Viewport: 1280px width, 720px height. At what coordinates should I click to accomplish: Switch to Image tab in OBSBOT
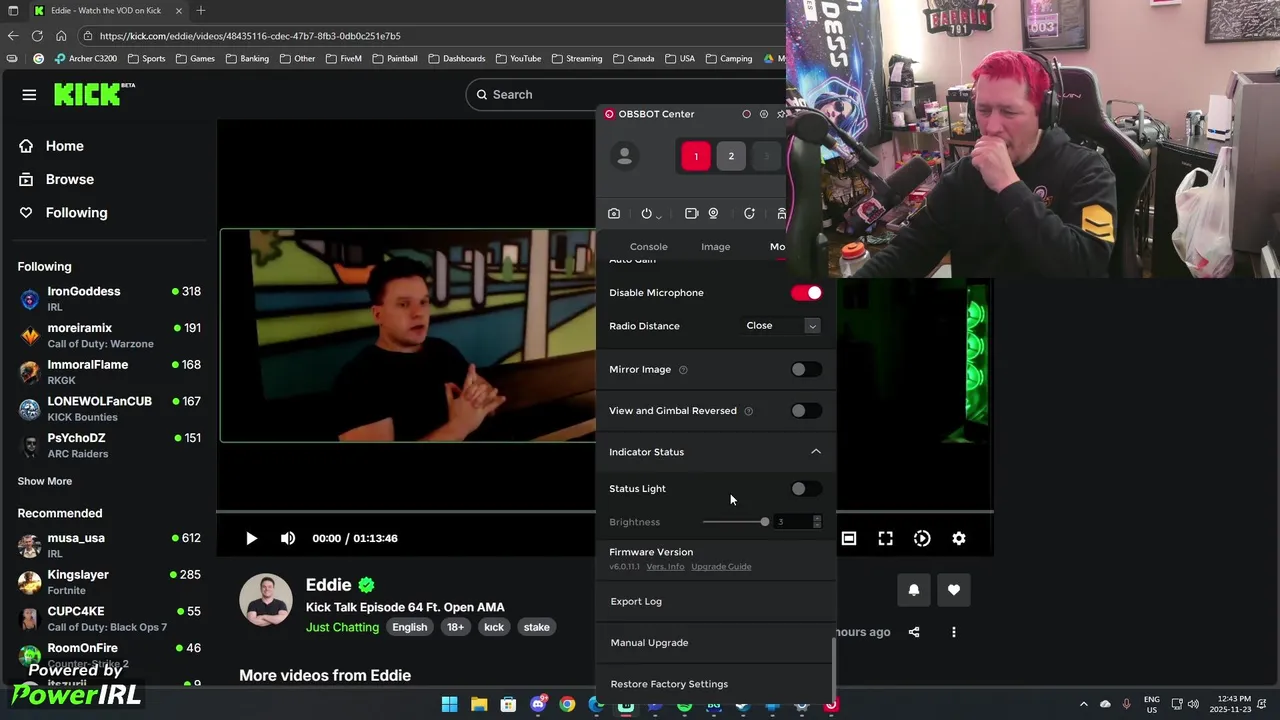716,247
